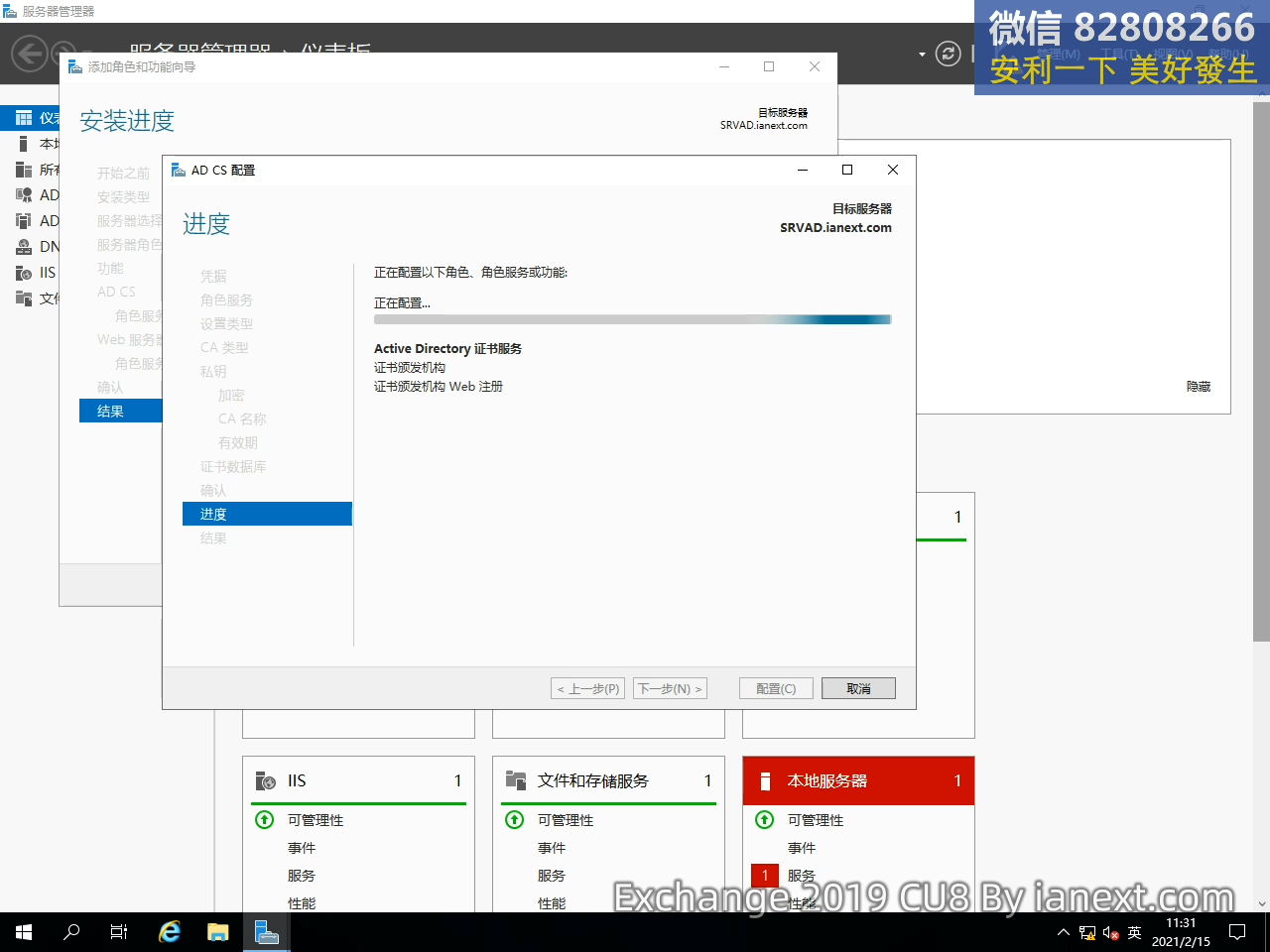
Task: Click the Add Roles wizard title icon
Action: (75, 66)
